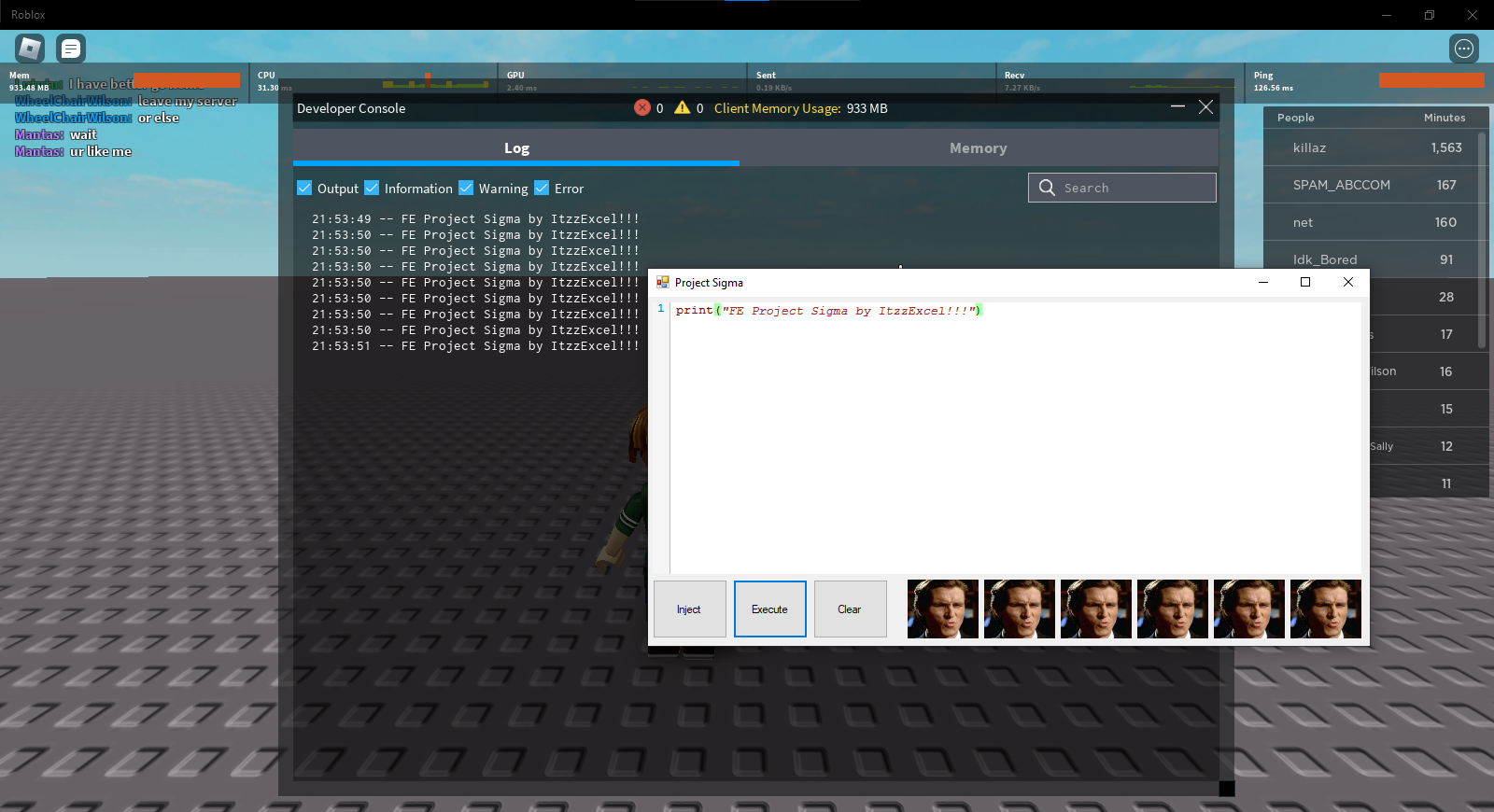Click the yellow warning count icon
Image resolution: width=1494 pixels, height=812 pixels.
click(x=683, y=107)
